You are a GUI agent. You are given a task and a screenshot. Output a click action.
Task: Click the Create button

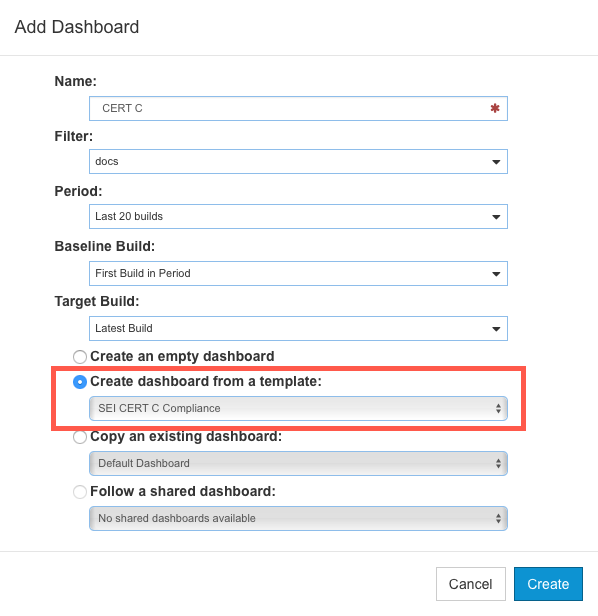[548, 584]
